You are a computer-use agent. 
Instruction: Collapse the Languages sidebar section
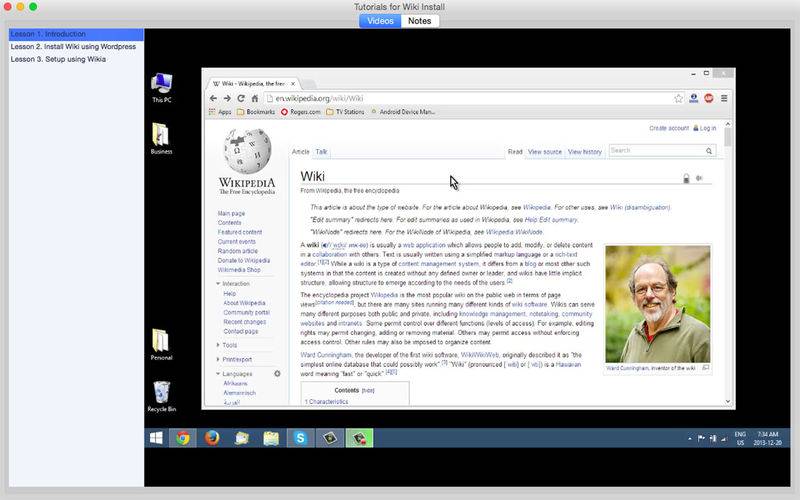click(234, 374)
